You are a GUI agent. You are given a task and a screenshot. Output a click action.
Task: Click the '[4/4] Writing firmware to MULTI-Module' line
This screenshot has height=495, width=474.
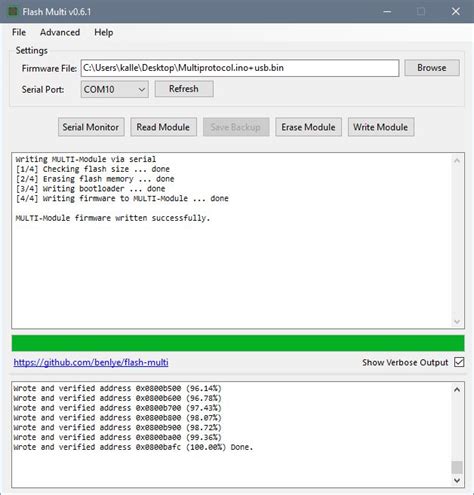tap(122, 198)
